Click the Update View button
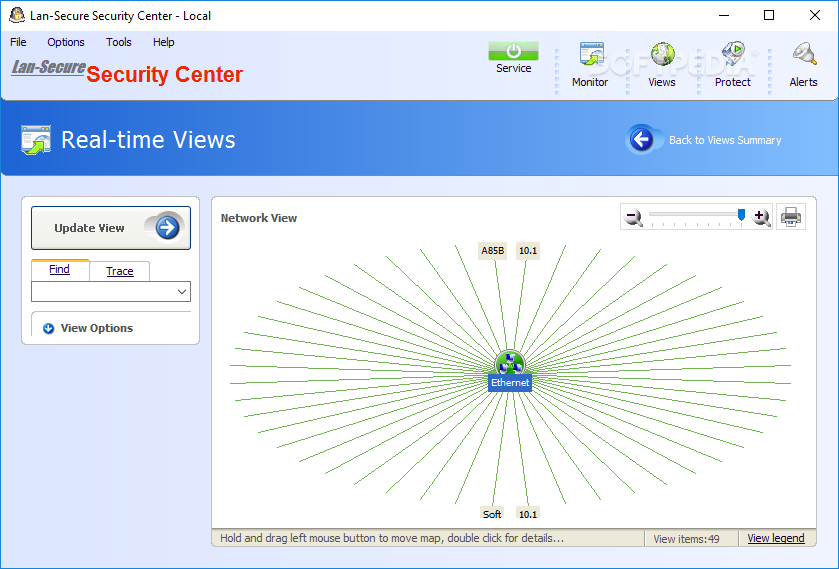This screenshot has height=569, width=839. coord(111,228)
